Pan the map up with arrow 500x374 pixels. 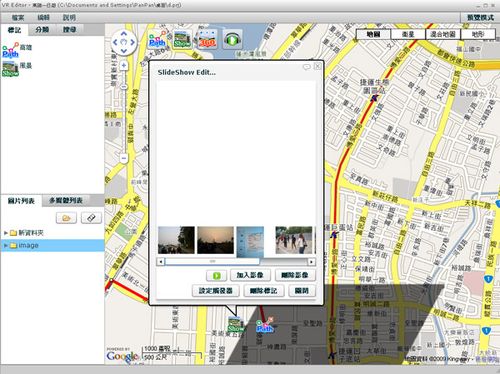point(124,33)
